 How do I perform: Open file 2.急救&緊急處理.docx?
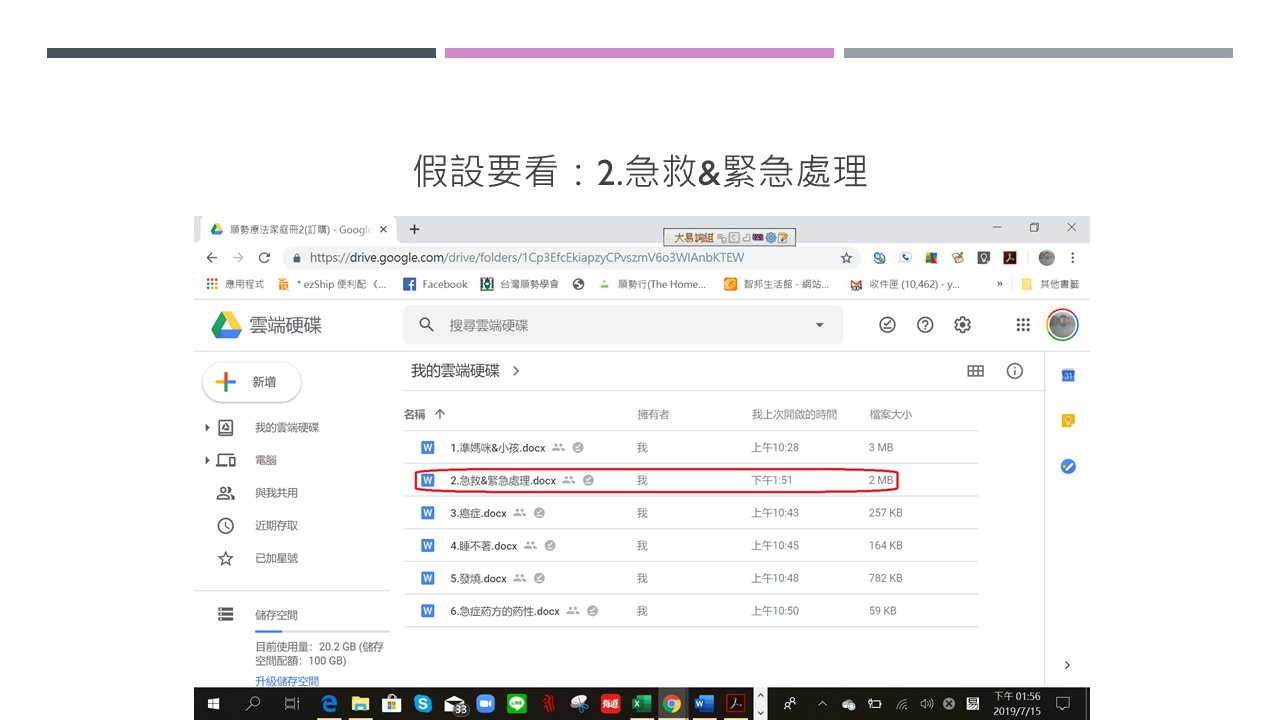(503, 480)
